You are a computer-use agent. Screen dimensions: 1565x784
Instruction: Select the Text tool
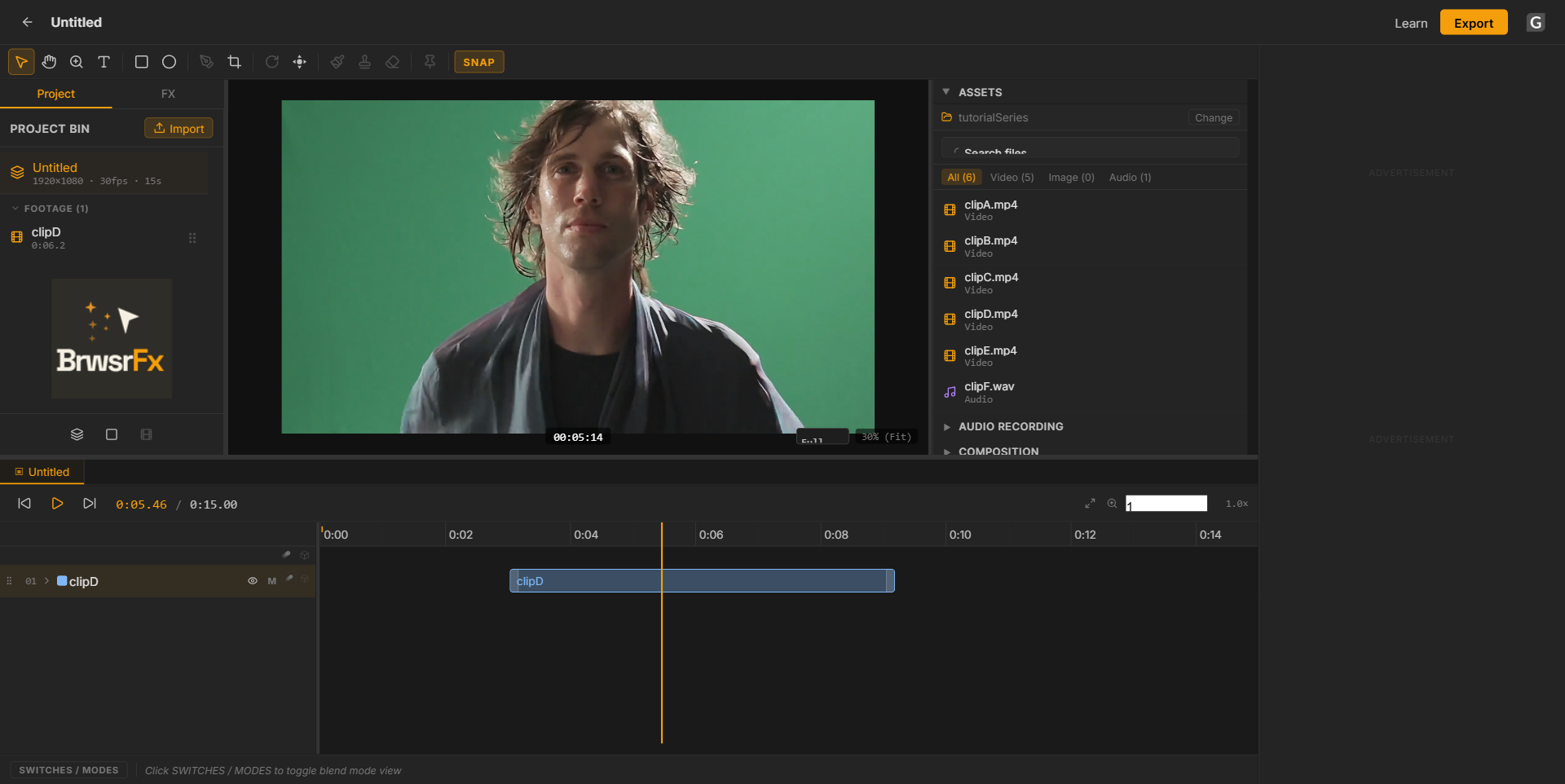(104, 62)
